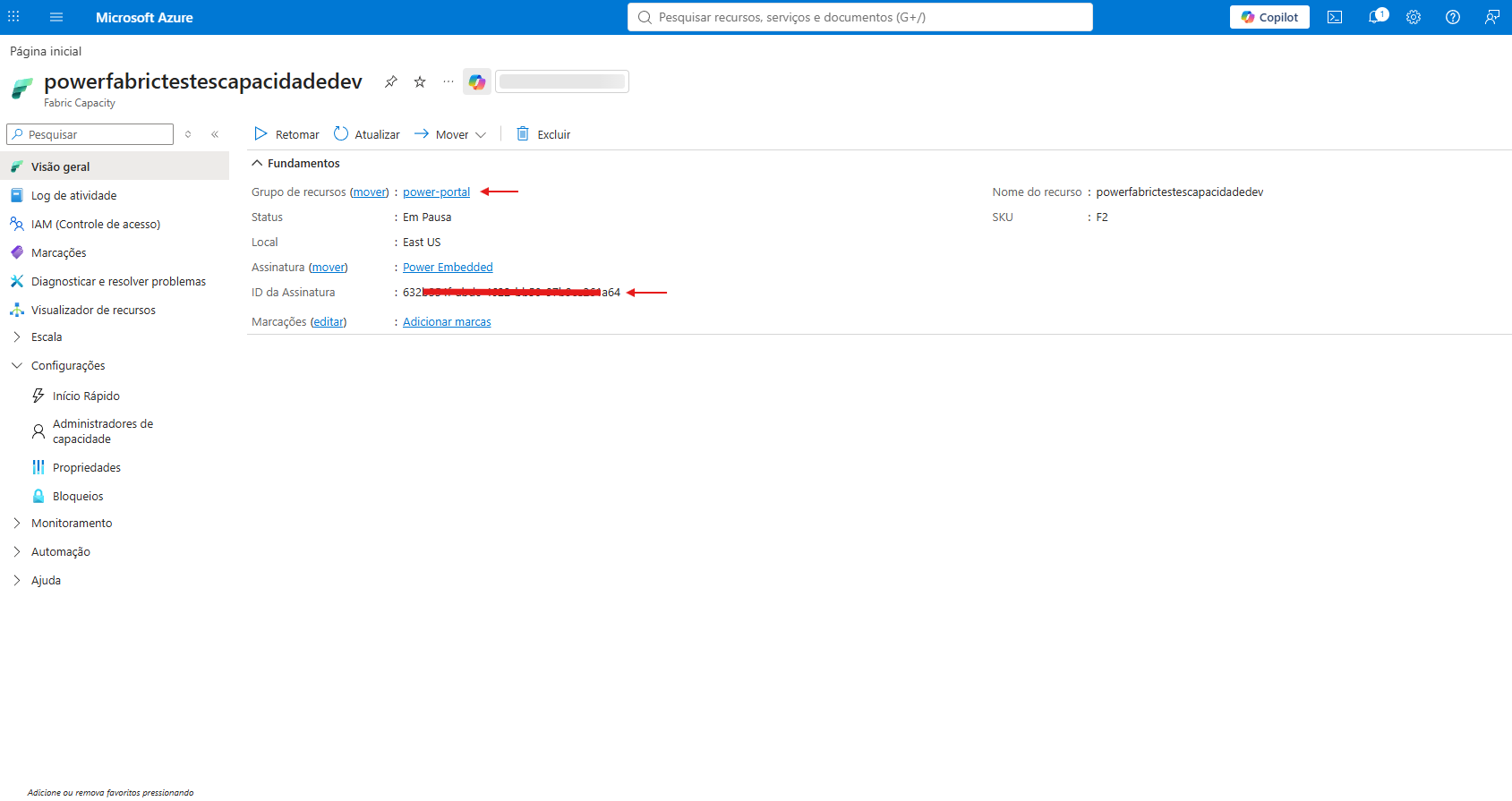The height and width of the screenshot is (801, 1512).
Task: Click the Retomar play button
Action: coord(286,134)
